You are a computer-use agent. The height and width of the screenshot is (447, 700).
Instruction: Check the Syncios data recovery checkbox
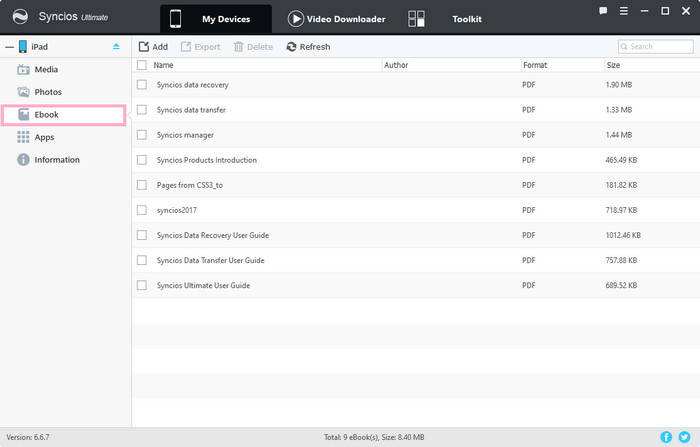(x=142, y=85)
